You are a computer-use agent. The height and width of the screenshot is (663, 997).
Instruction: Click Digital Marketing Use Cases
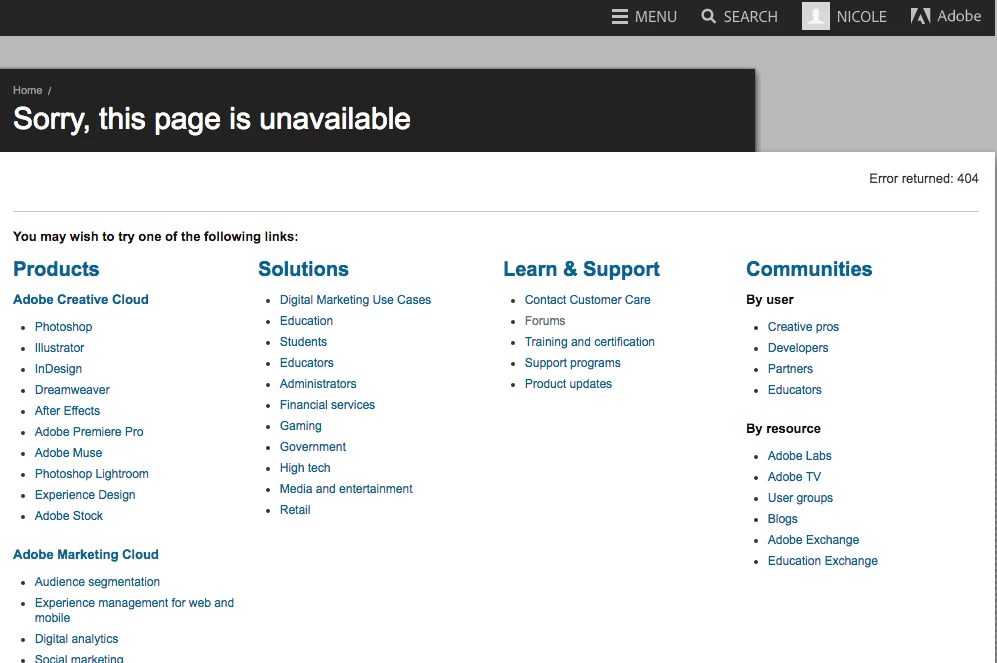(355, 299)
